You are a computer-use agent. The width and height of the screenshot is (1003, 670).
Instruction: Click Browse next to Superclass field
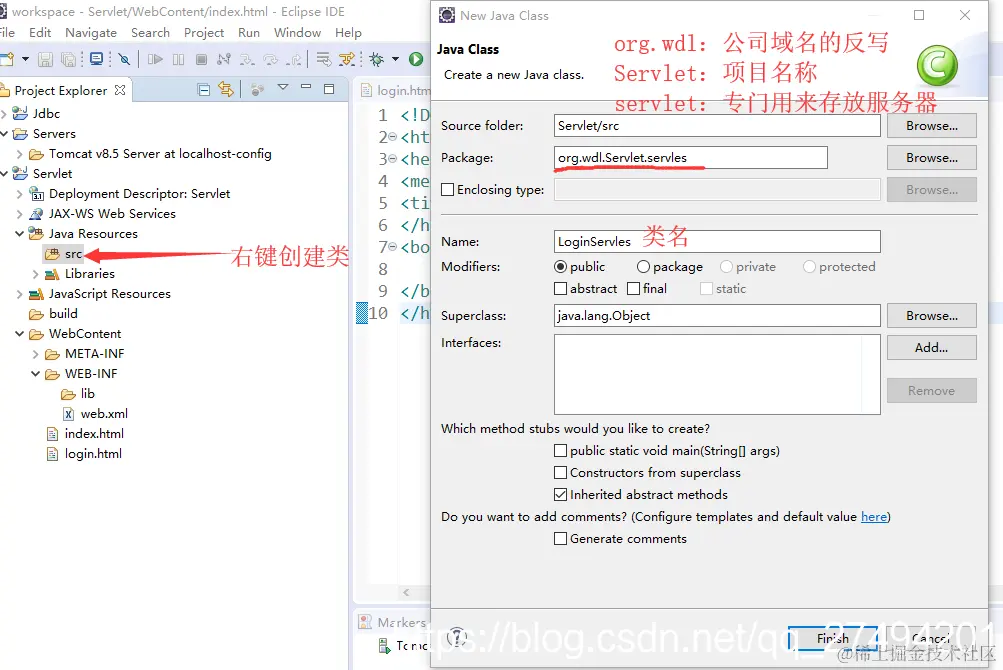point(931,315)
